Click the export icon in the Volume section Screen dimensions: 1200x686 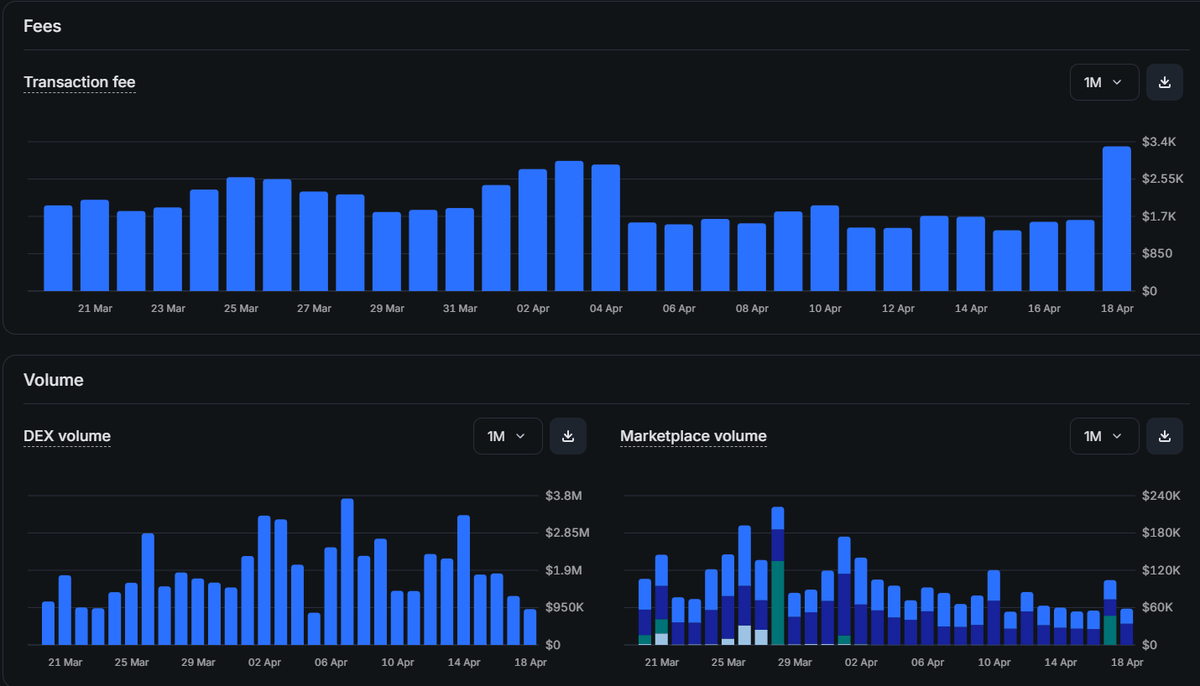[568, 436]
